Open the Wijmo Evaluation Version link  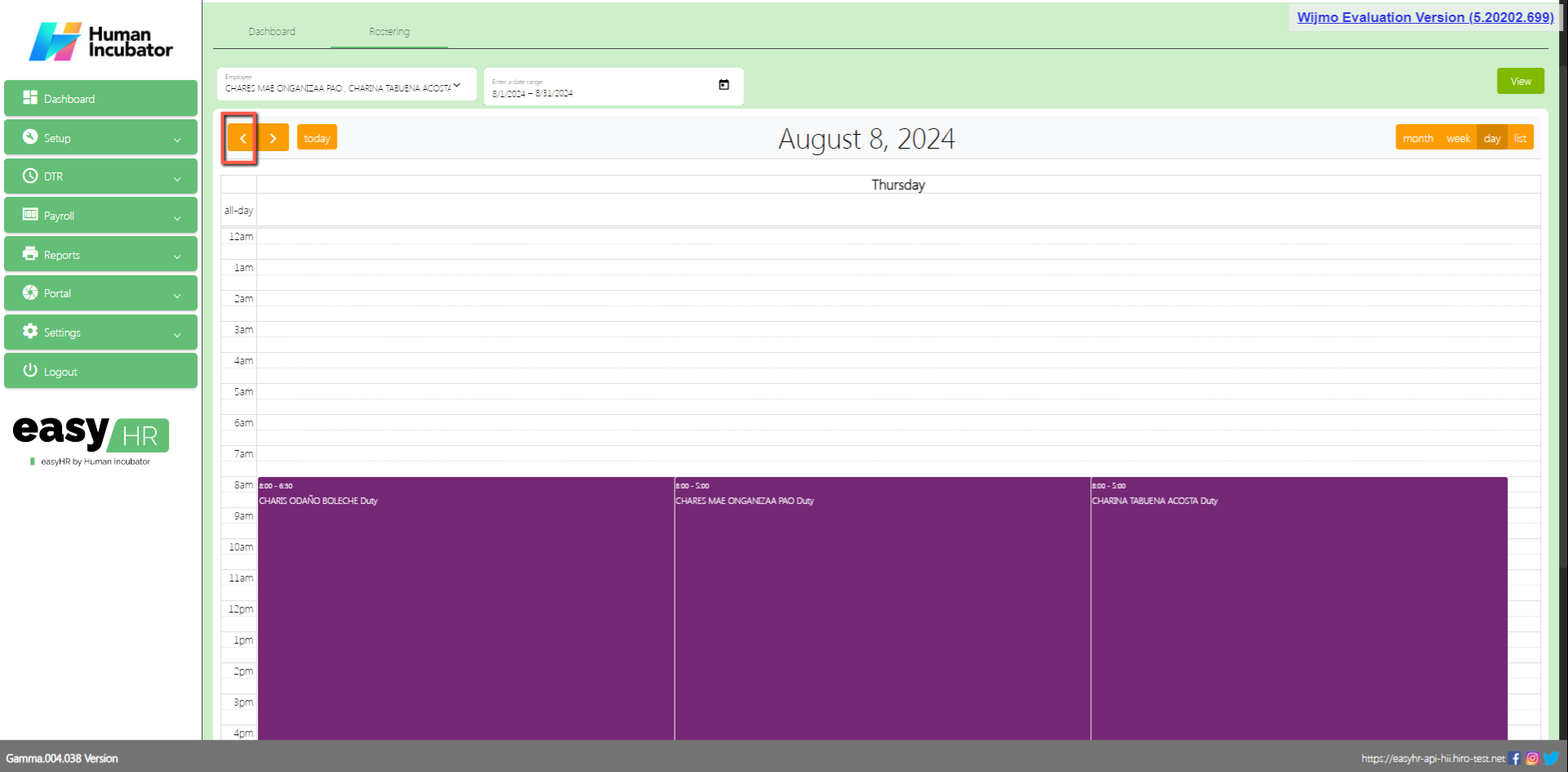1425,17
